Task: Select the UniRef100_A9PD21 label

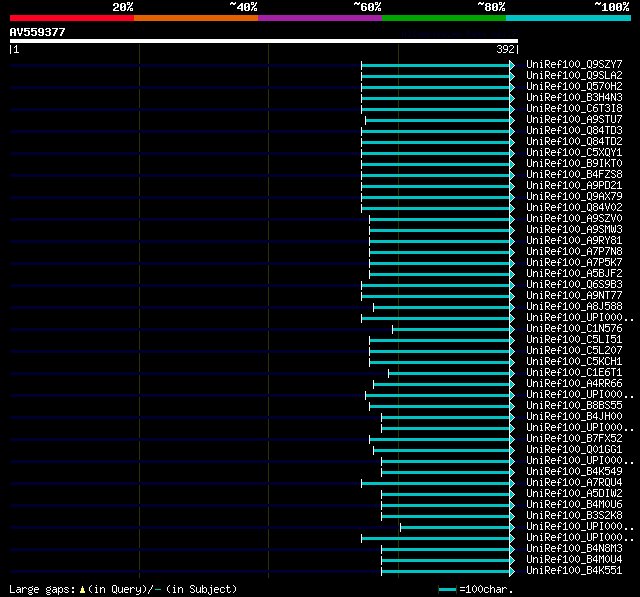Action: [574, 186]
